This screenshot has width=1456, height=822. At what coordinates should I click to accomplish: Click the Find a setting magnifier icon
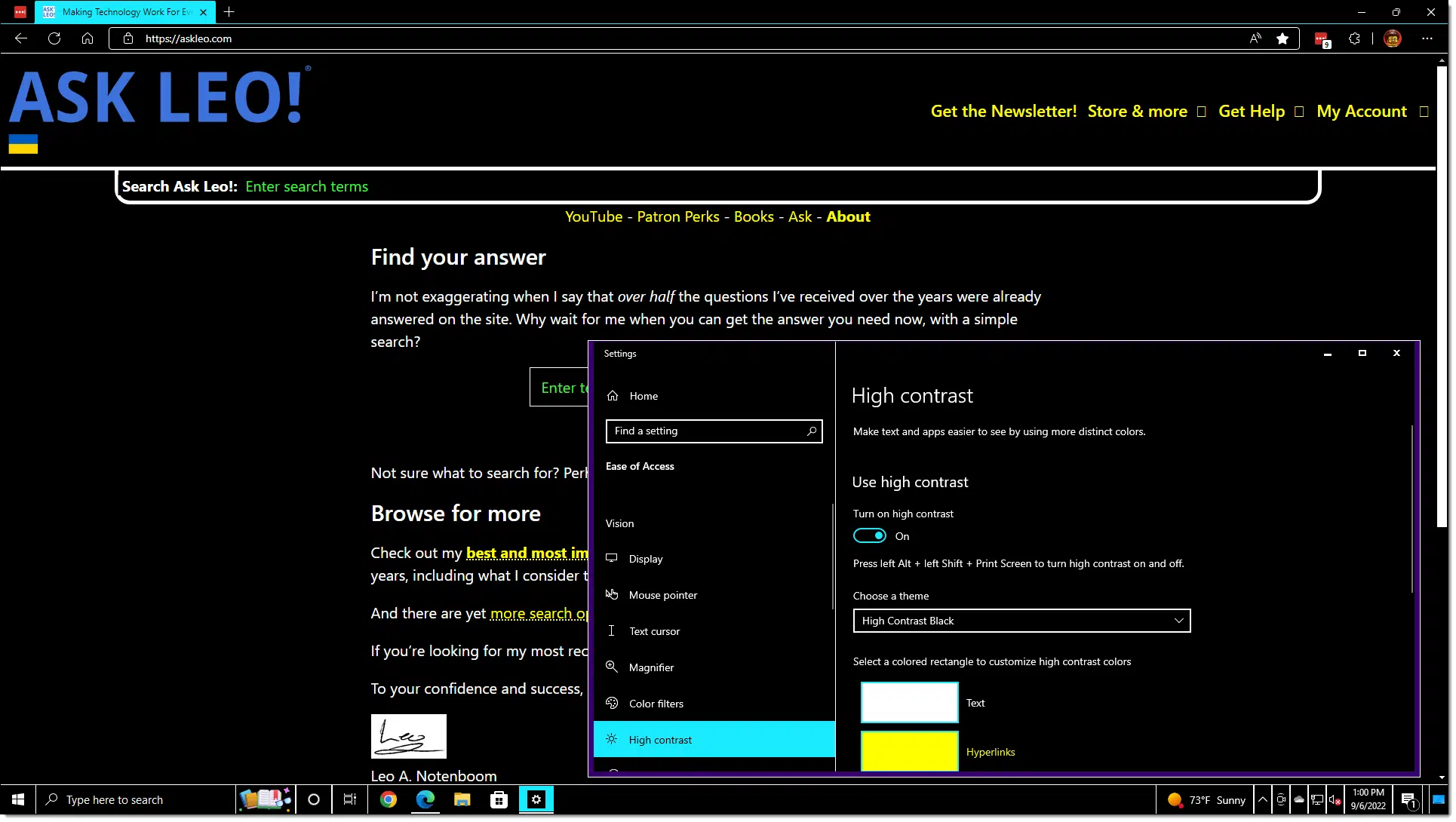812,431
